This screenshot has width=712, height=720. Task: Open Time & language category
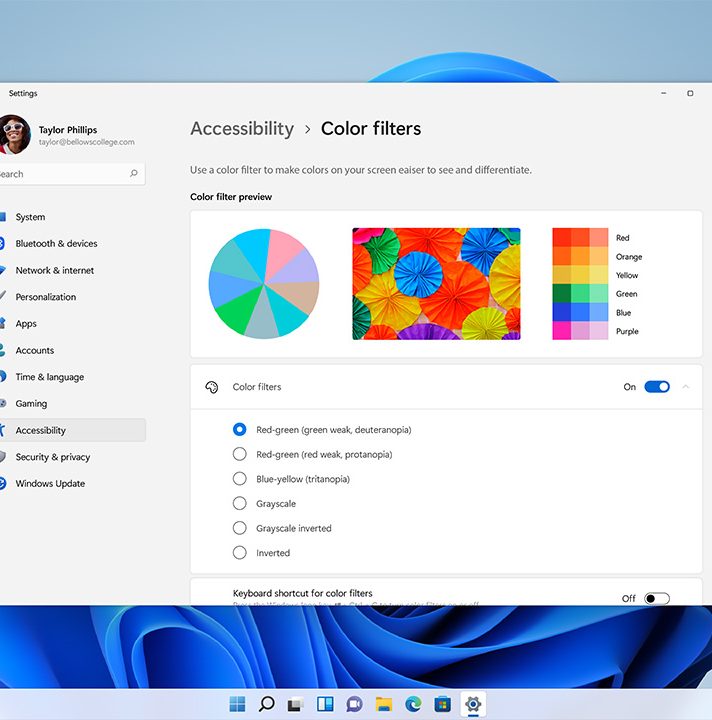tap(50, 377)
